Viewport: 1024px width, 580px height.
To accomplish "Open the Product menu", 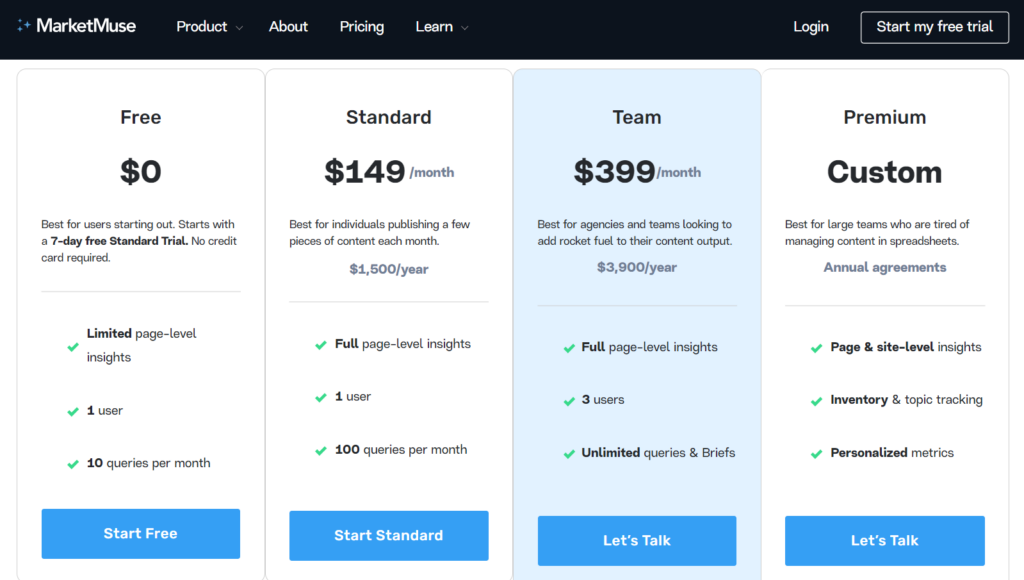I will coord(202,27).
